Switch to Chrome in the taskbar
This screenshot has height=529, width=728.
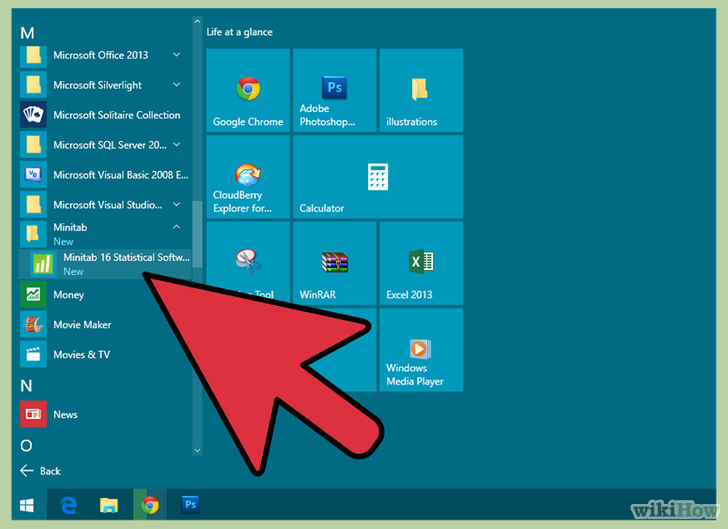coord(150,505)
